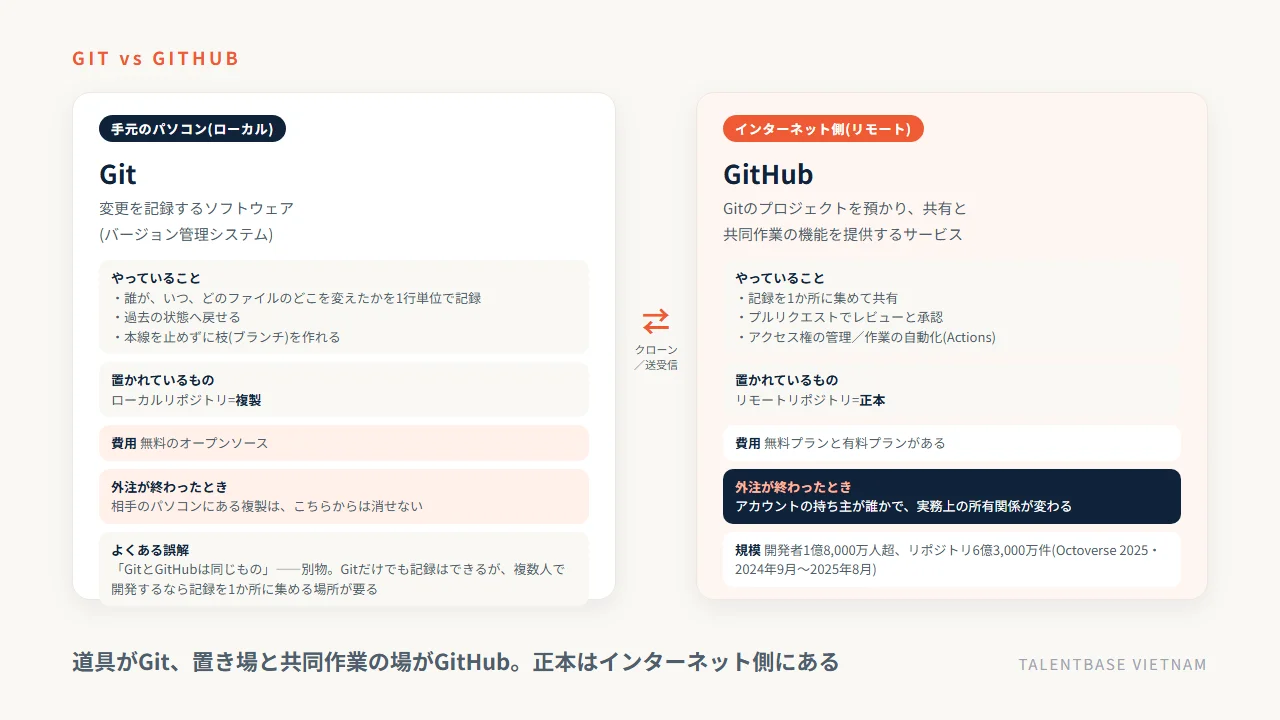The height and width of the screenshot is (720, 1280).
Task: Click the よくある誤解 heading
Action: point(150,550)
